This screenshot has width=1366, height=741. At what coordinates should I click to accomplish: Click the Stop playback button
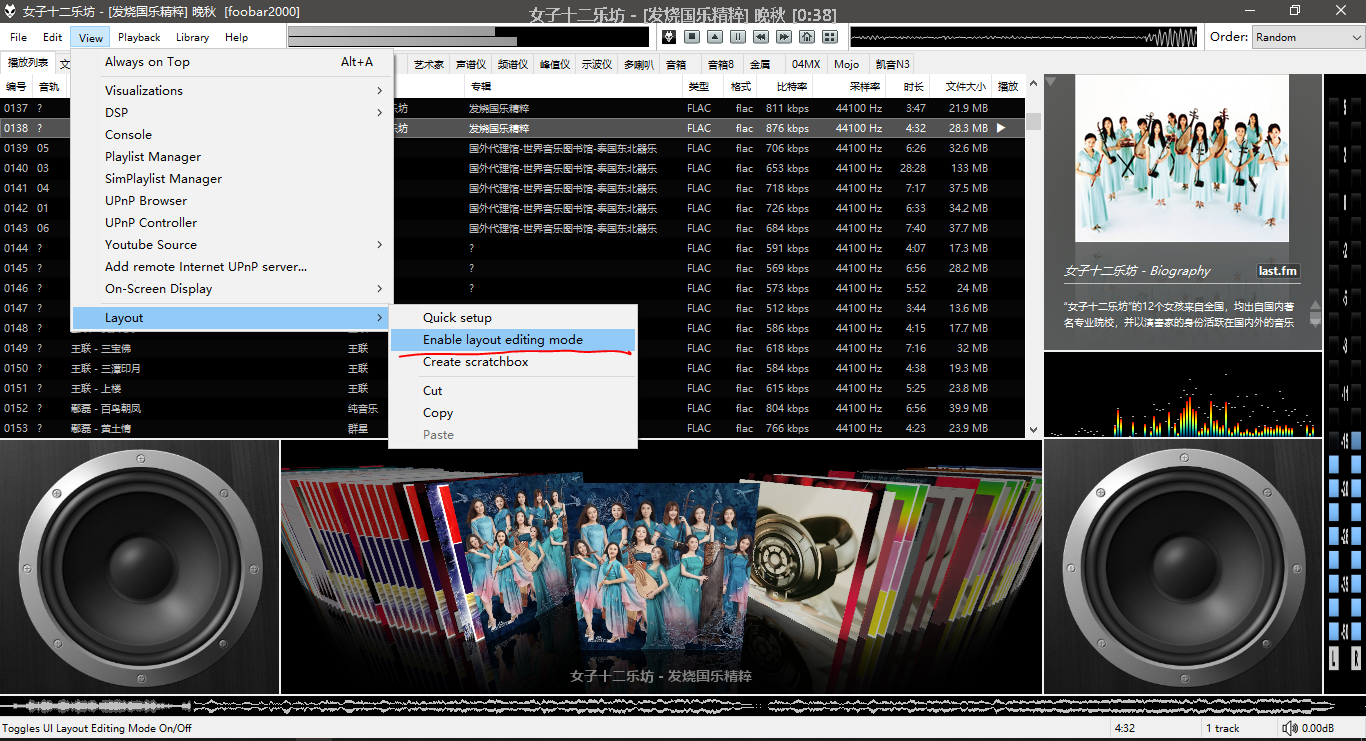pos(692,37)
